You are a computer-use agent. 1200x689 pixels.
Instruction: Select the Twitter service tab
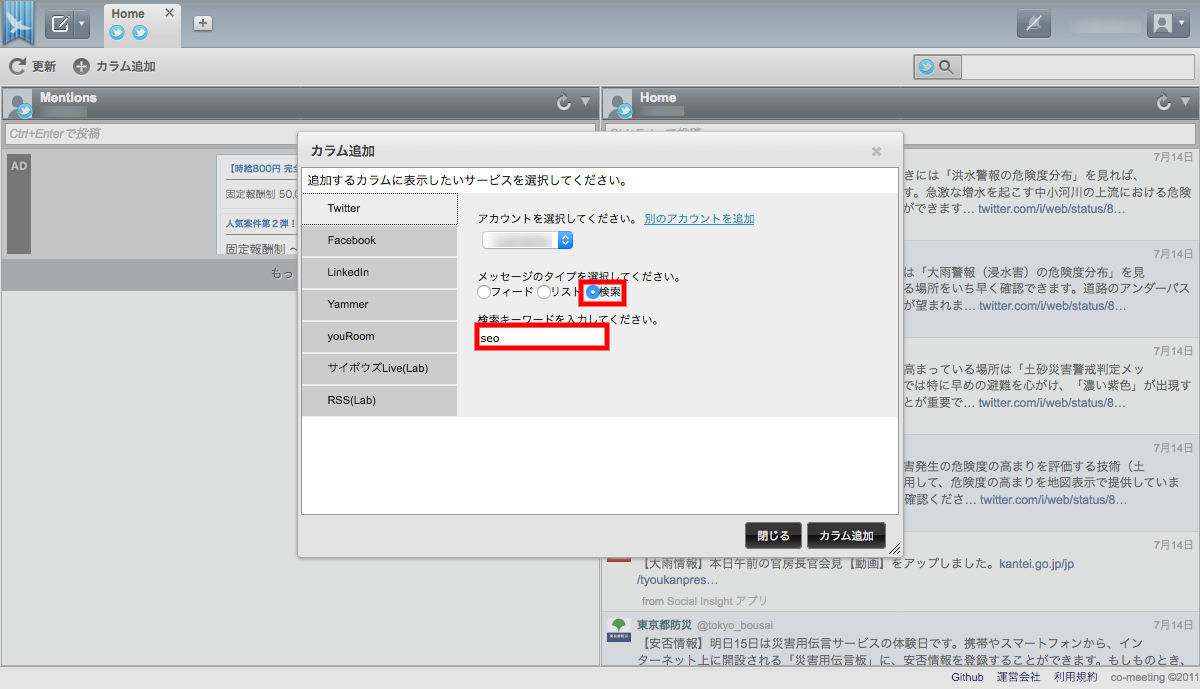[380, 208]
